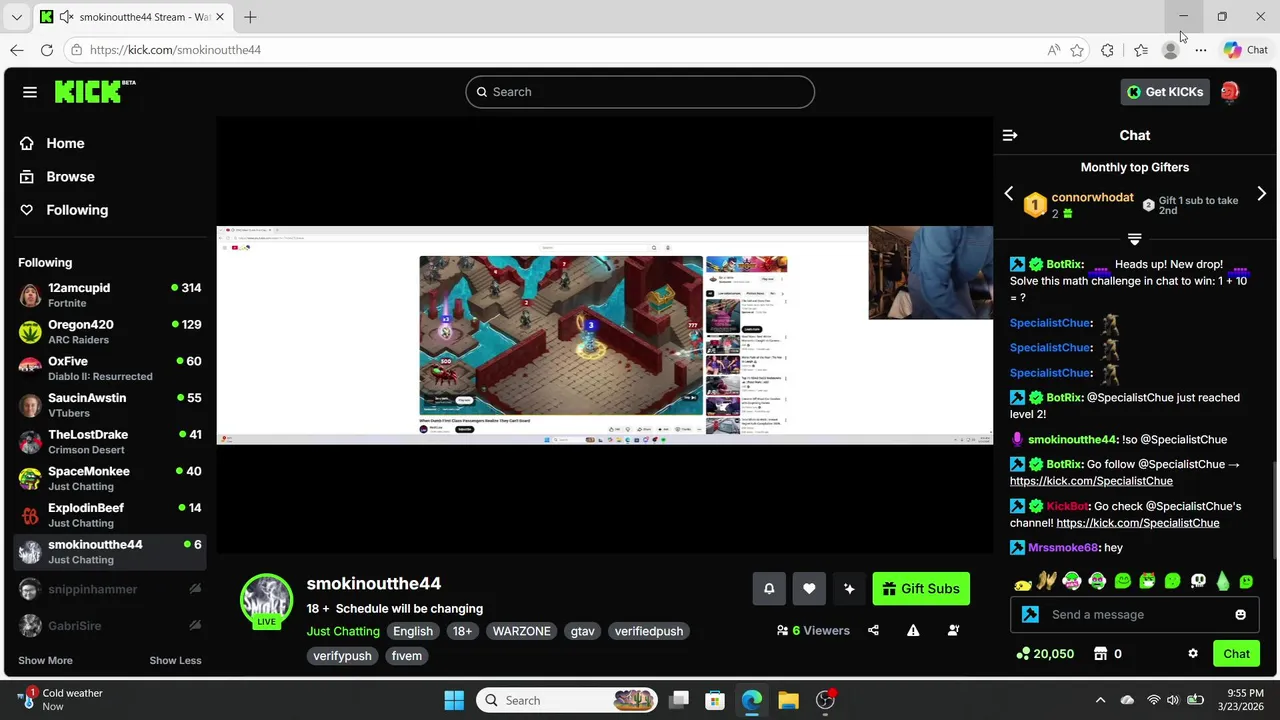Select the English tag
The width and height of the screenshot is (1280, 720).
[x=413, y=631]
